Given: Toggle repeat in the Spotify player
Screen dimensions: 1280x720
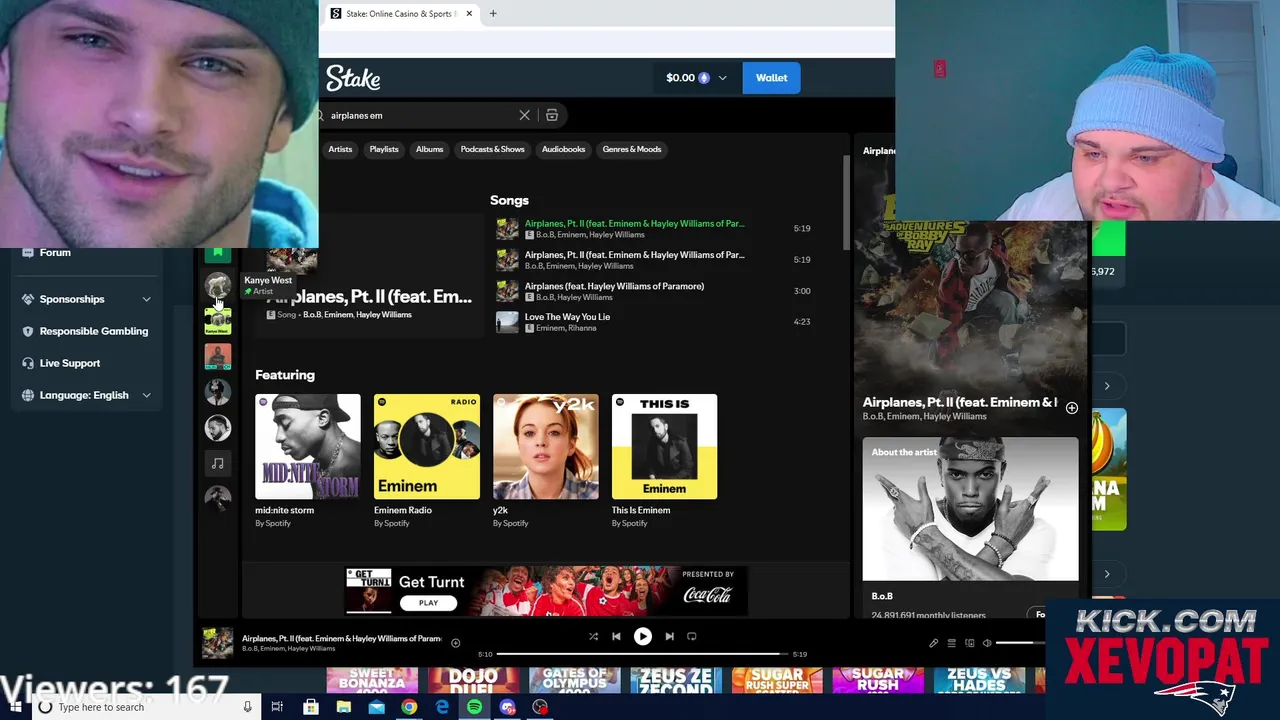Looking at the screenshot, I should coord(692,636).
